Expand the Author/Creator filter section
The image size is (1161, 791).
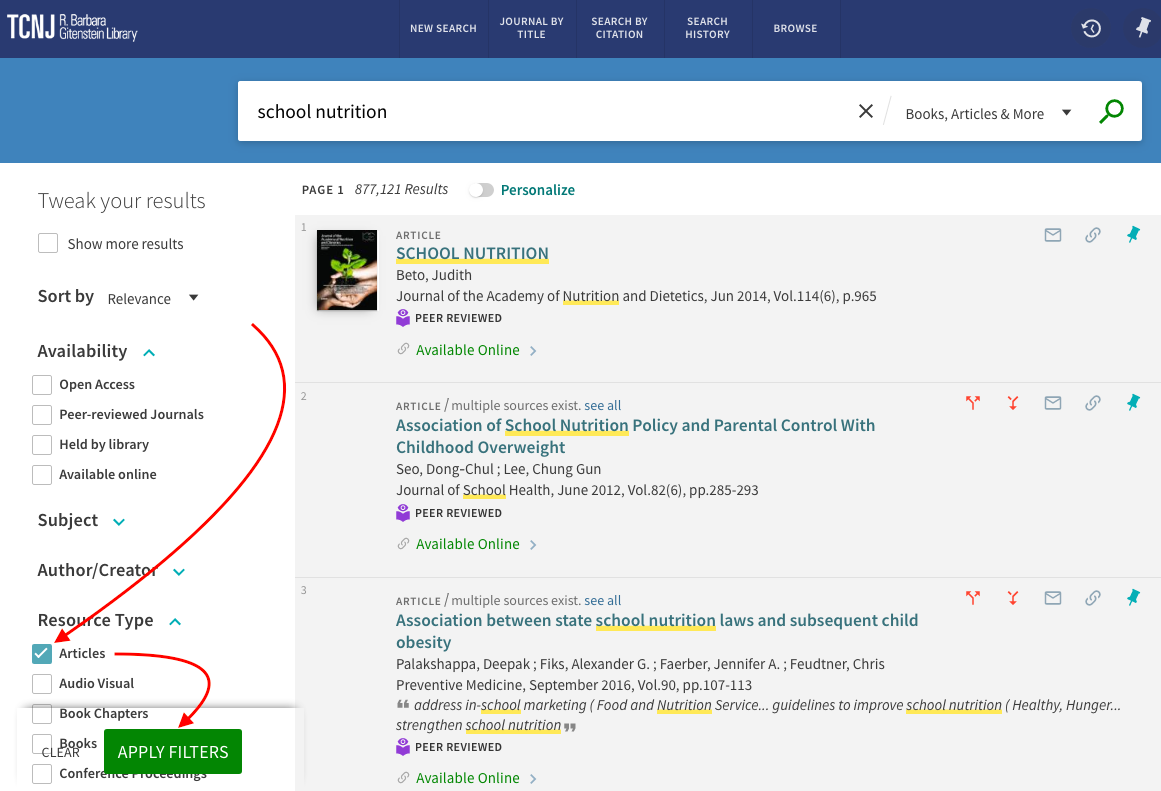(x=178, y=572)
